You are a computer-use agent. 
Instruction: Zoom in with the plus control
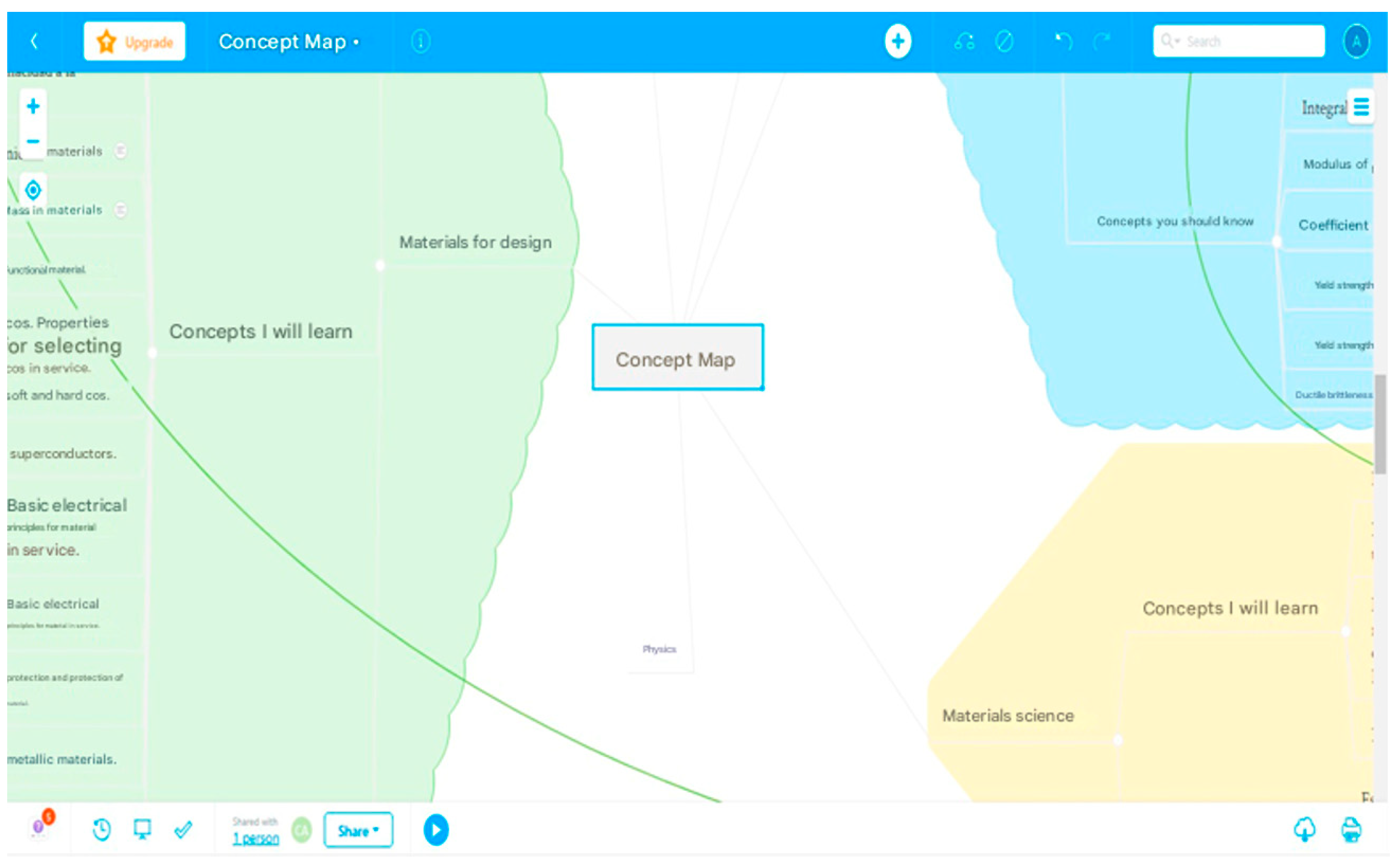point(33,106)
